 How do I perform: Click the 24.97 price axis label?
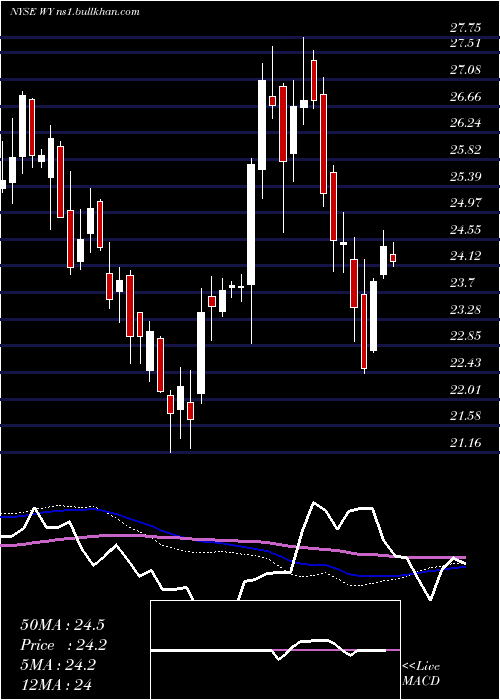click(x=465, y=203)
